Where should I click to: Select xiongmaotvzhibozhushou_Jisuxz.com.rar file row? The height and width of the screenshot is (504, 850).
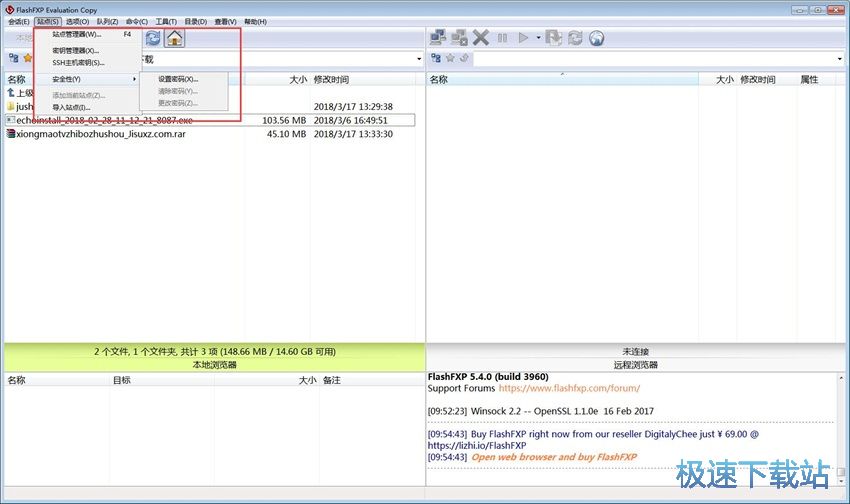click(x=210, y=134)
